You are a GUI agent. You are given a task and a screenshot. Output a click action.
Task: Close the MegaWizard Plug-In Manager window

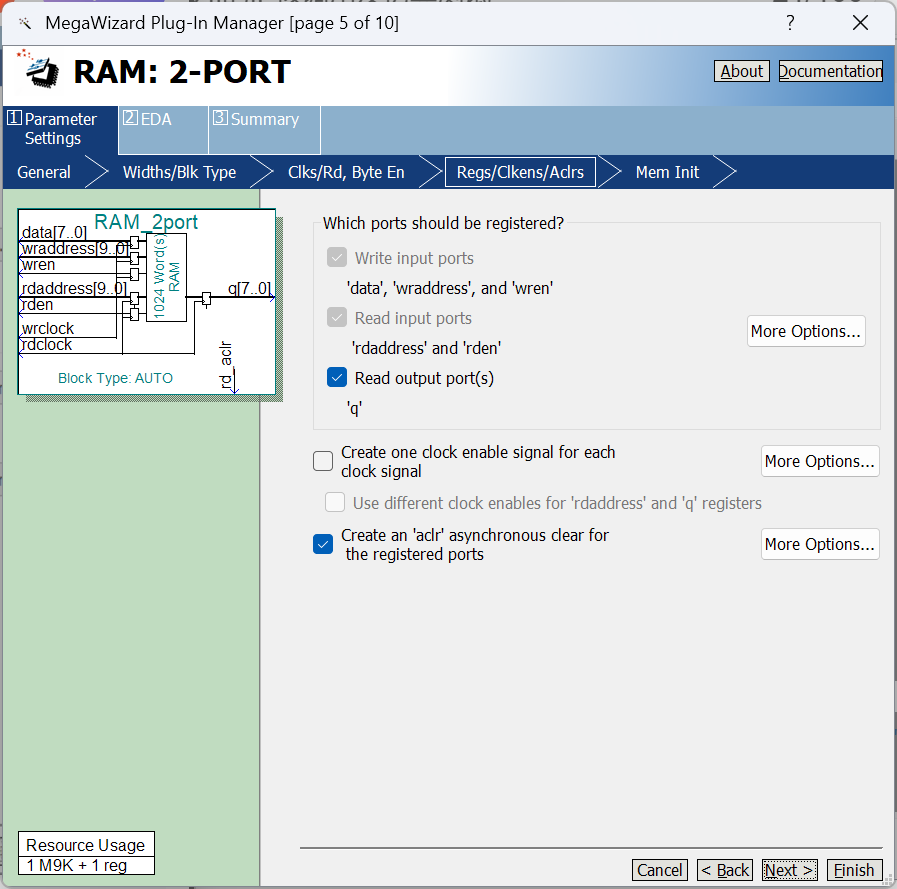(x=860, y=23)
